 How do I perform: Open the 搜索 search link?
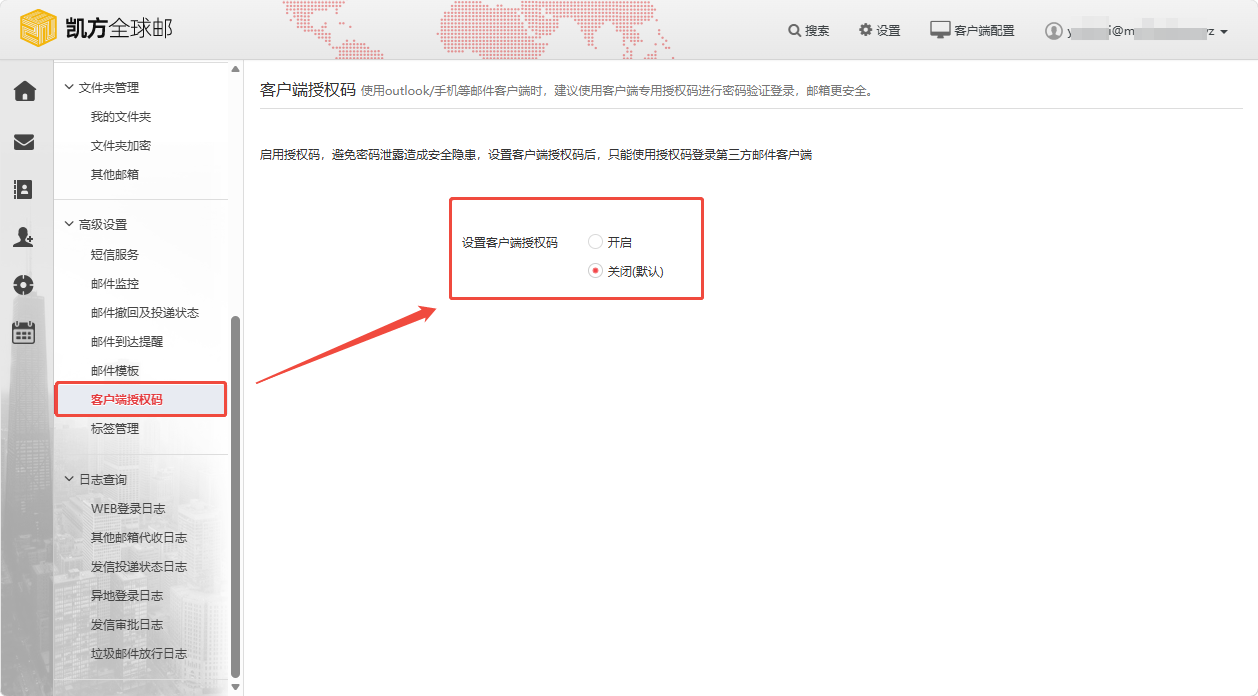point(817,31)
